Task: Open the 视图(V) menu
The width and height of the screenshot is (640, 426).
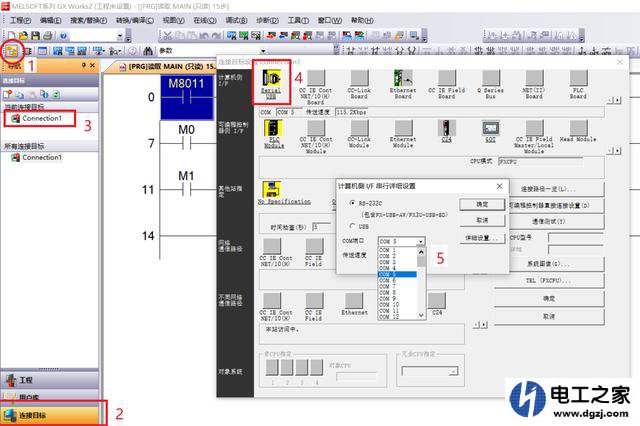Action: point(173,20)
